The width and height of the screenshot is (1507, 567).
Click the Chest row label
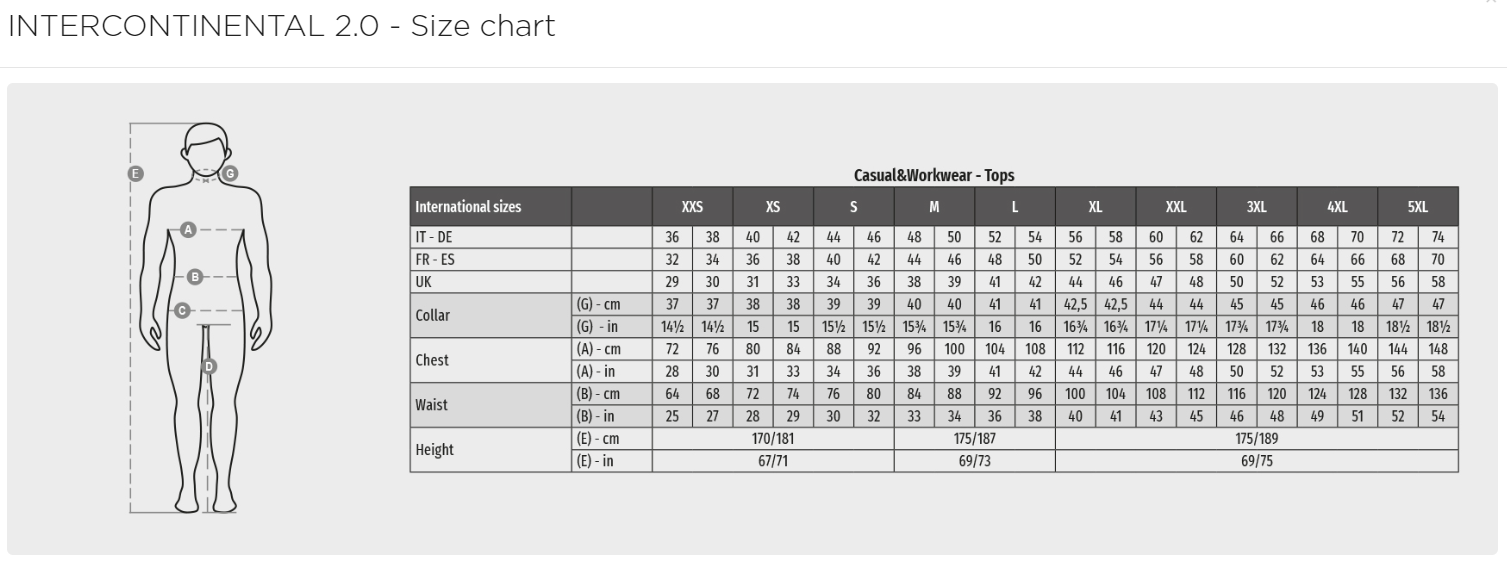[x=432, y=360]
